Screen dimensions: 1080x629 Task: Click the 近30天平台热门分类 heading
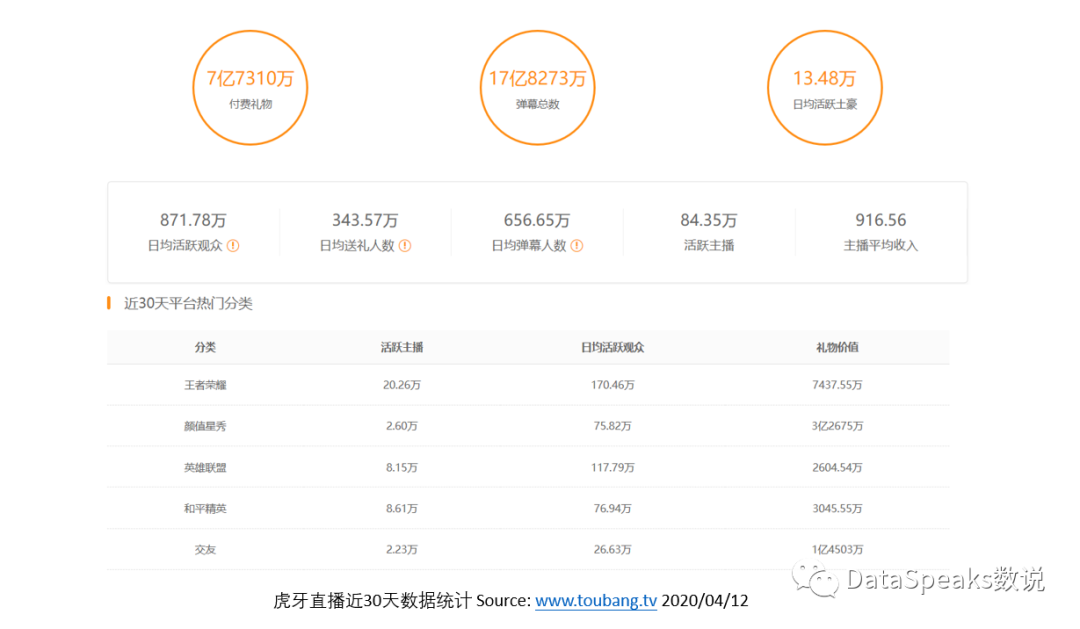click(188, 304)
